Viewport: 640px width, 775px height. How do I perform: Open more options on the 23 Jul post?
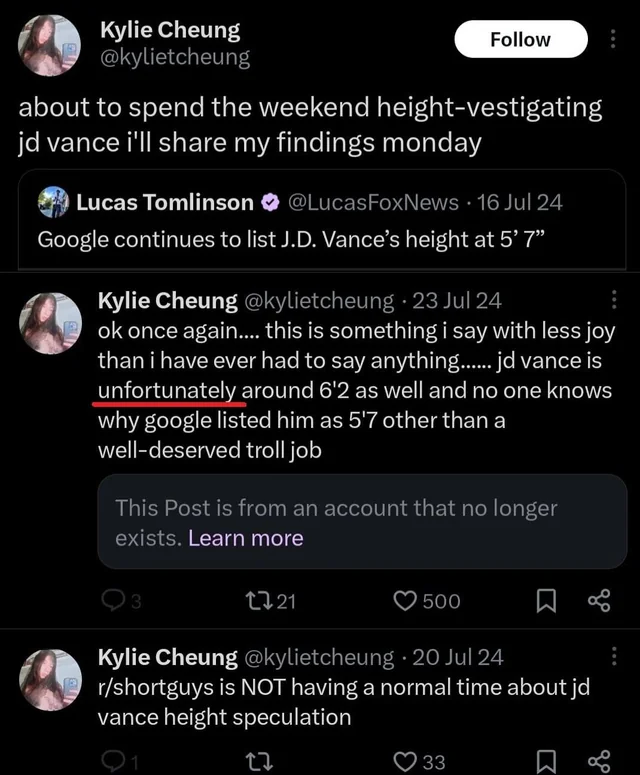coord(613,299)
